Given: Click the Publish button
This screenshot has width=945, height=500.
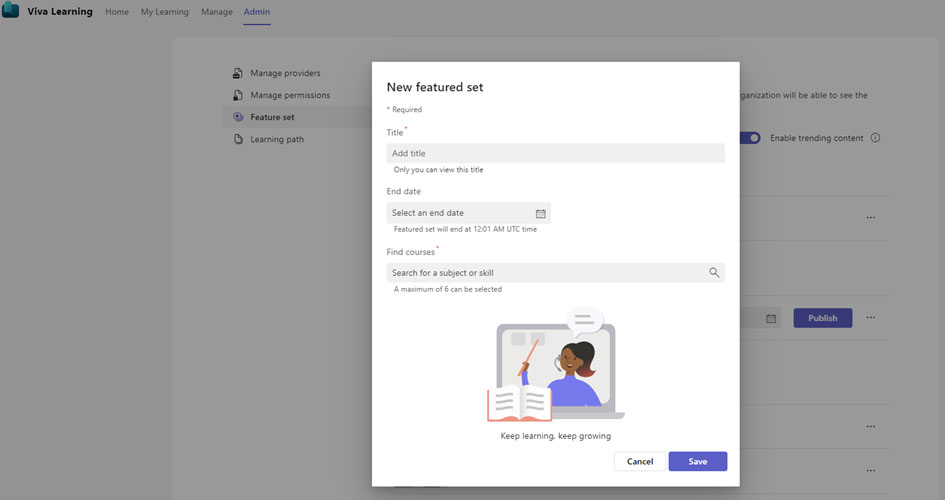Looking at the screenshot, I should coord(822,318).
